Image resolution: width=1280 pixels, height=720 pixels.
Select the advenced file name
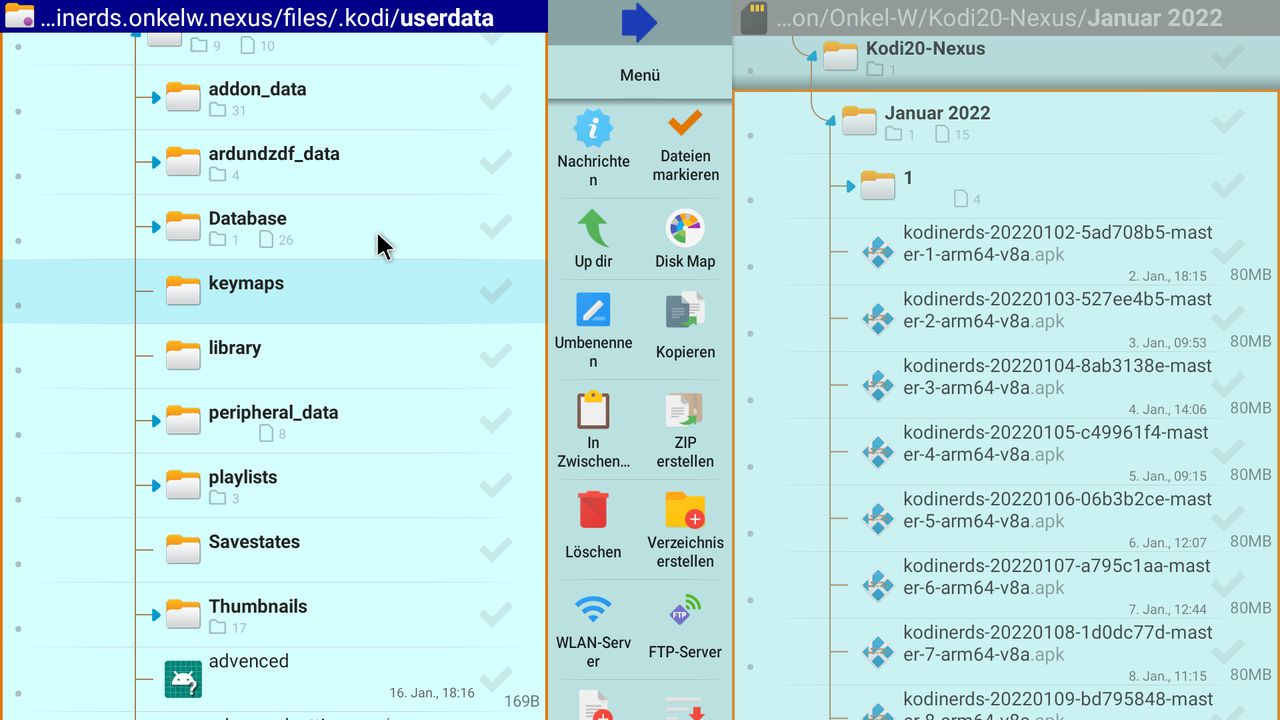pyautogui.click(x=249, y=661)
